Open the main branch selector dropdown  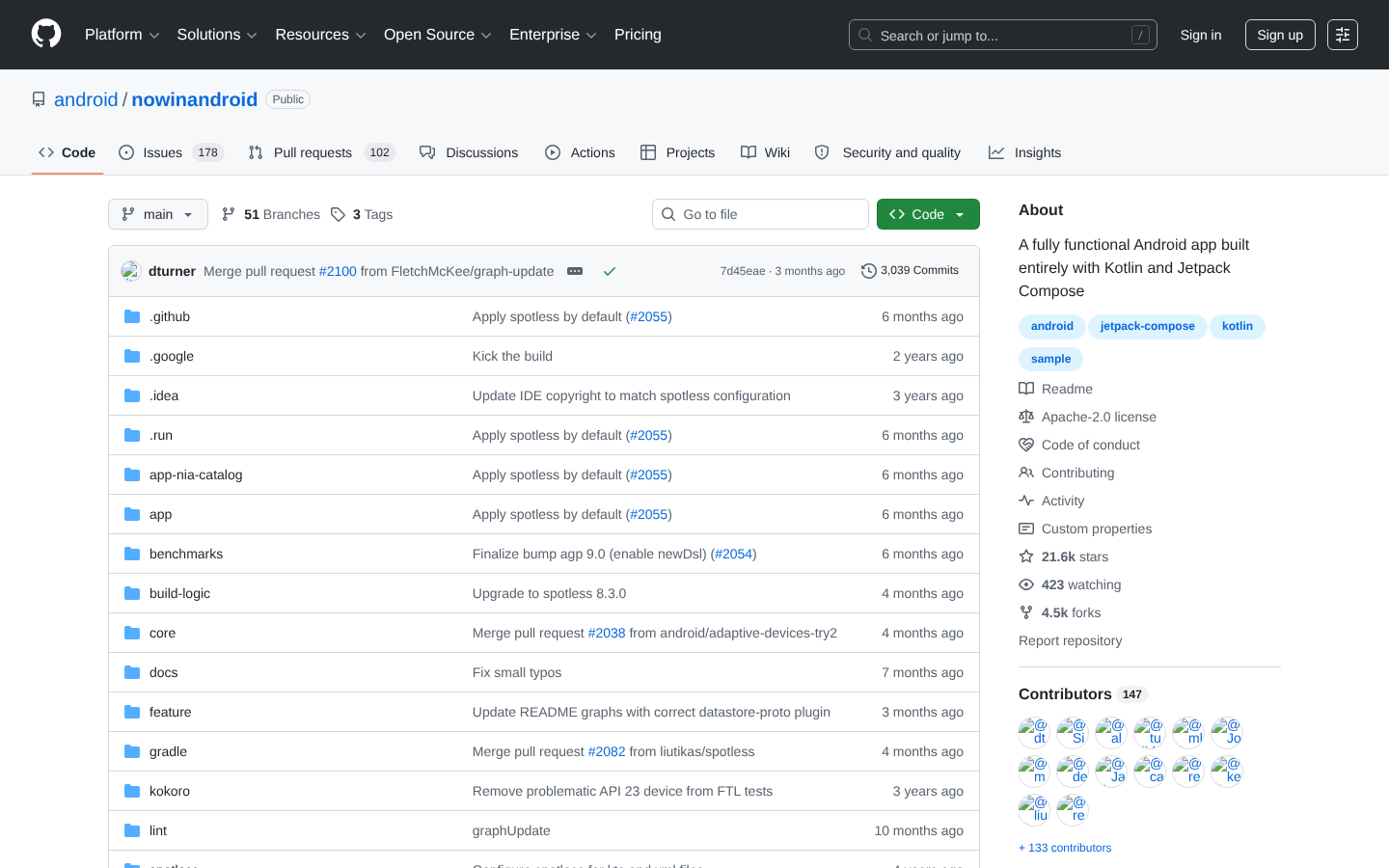(158, 214)
